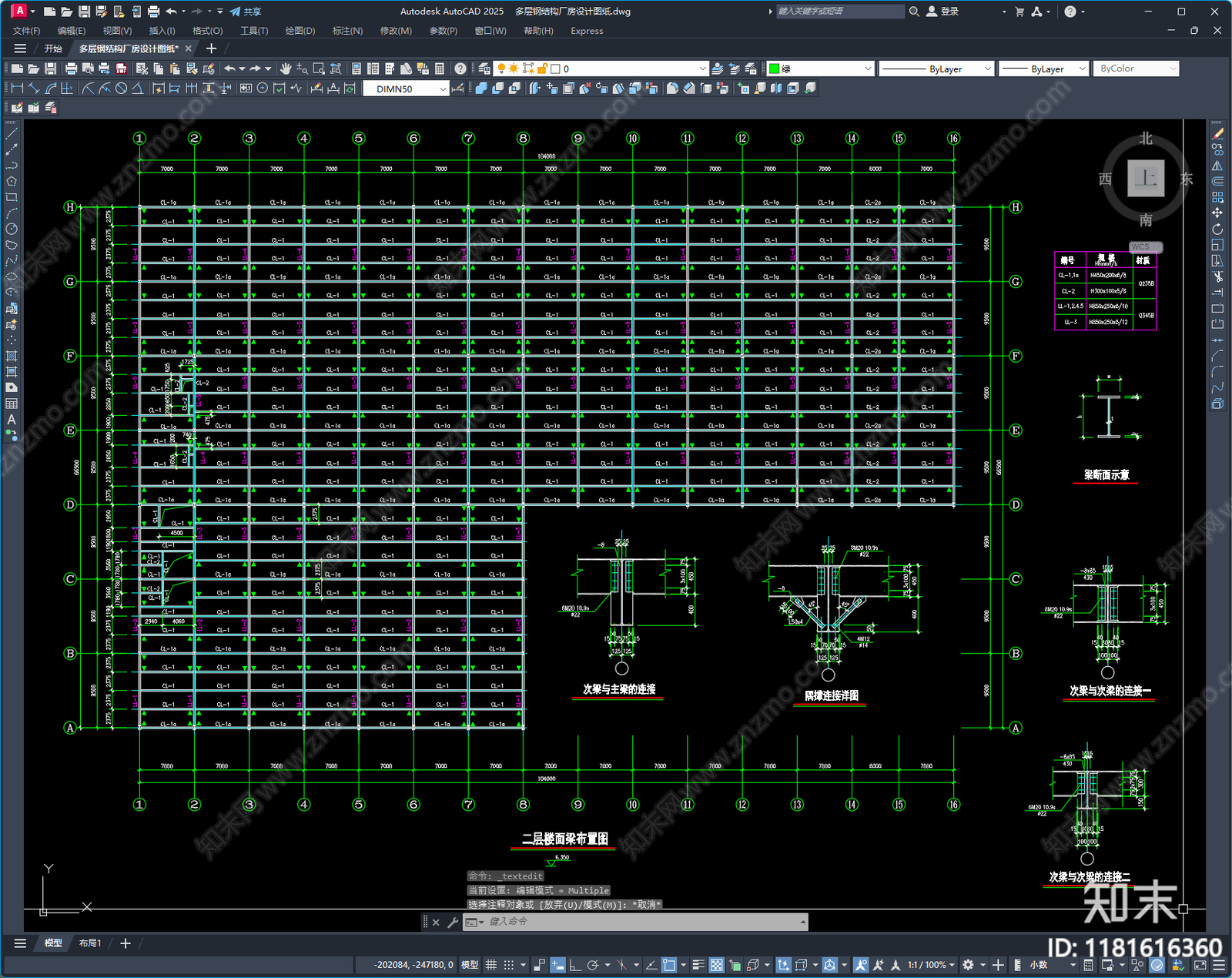Select the Circle draw tool
This screenshot has width=1232, height=978.
pos(12,229)
